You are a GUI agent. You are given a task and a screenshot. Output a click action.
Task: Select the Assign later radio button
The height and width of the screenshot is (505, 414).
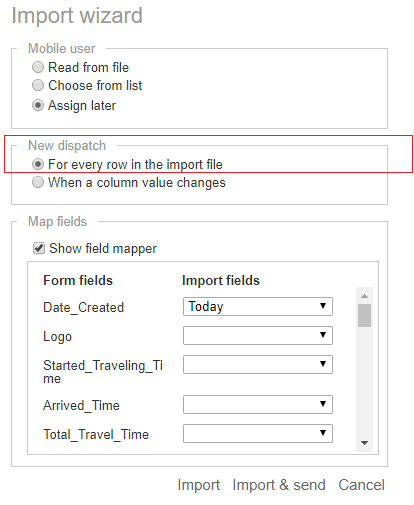click(x=38, y=105)
